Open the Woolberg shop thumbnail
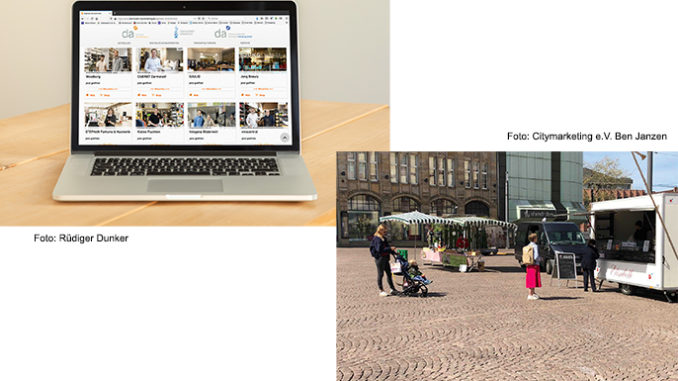This screenshot has width=678, height=381. (108, 60)
